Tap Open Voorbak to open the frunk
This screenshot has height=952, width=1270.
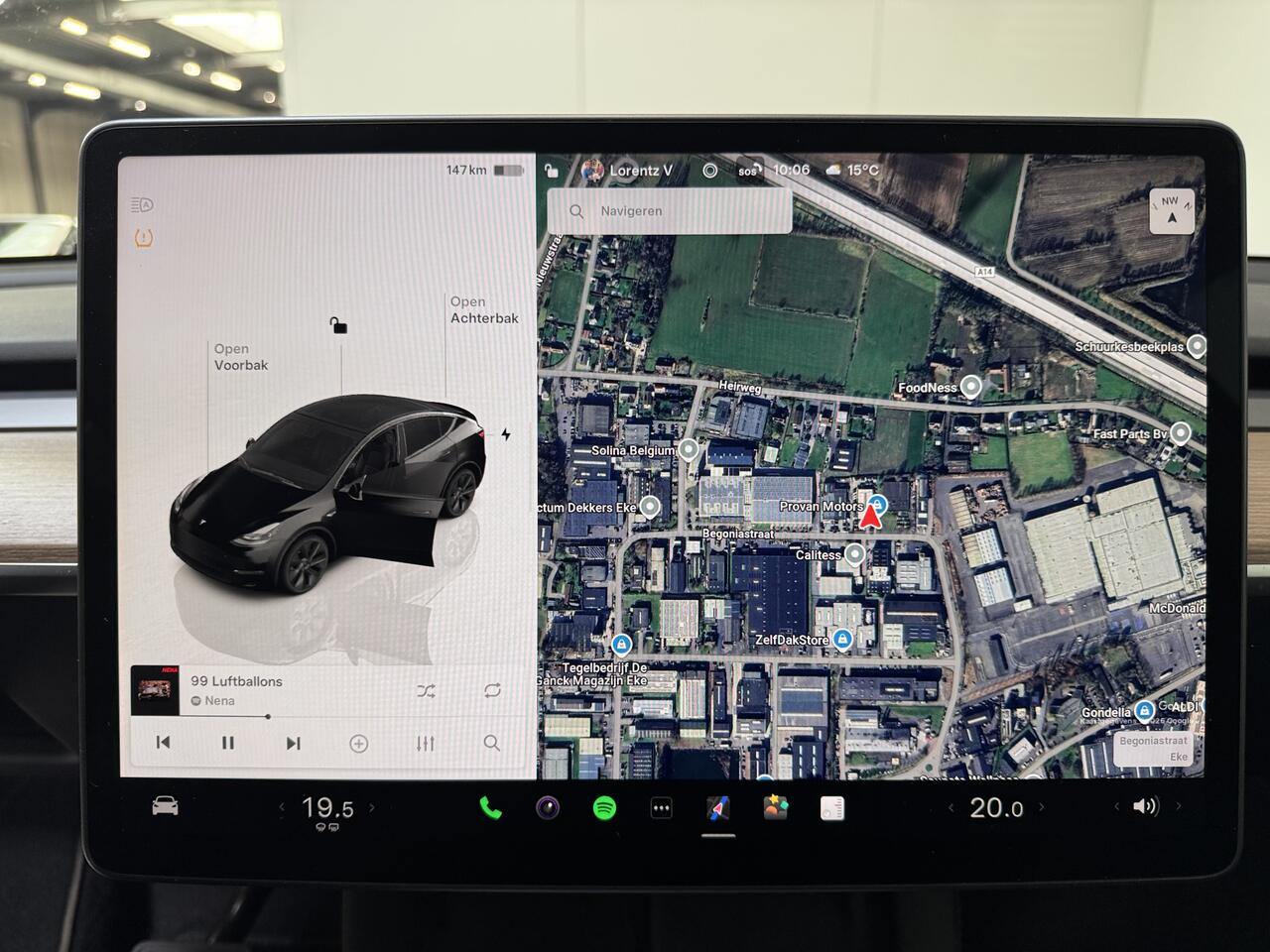pos(241,357)
